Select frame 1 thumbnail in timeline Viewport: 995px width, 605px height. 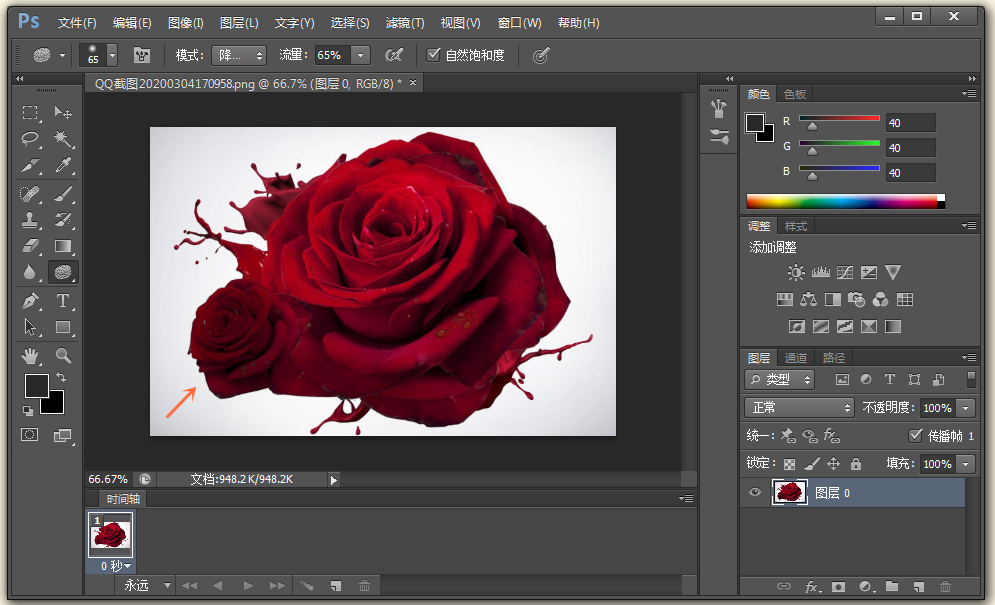(x=110, y=536)
